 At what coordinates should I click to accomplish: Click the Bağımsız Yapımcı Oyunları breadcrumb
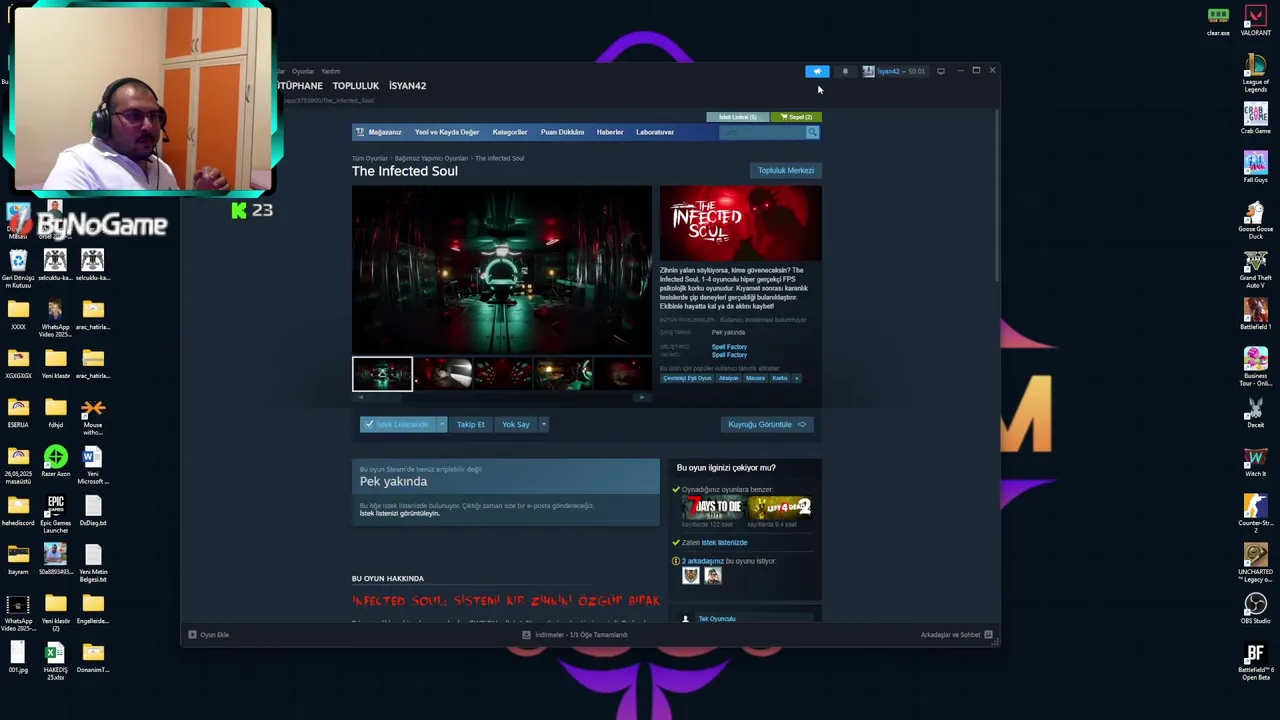point(431,158)
